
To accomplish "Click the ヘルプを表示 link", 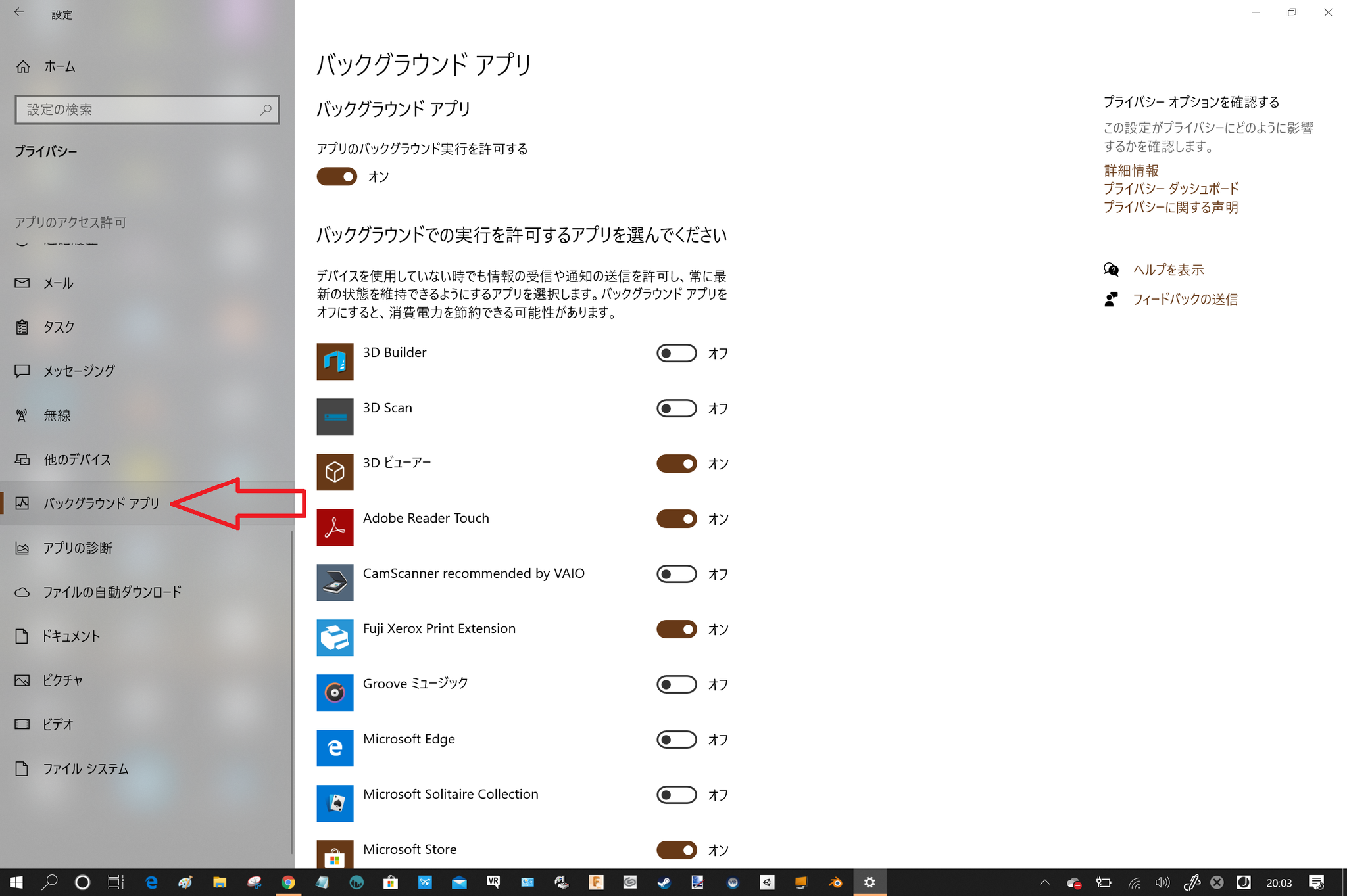I will point(1167,270).
